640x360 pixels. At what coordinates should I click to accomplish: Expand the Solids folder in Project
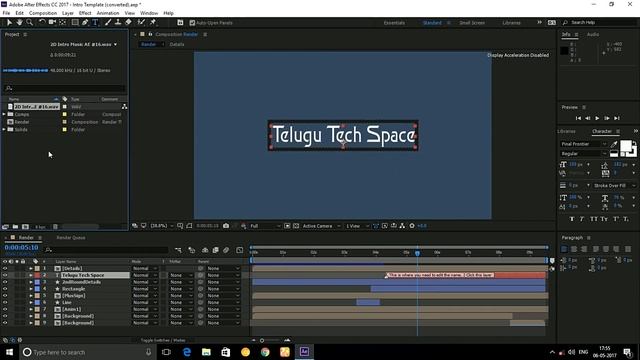(x=4, y=129)
